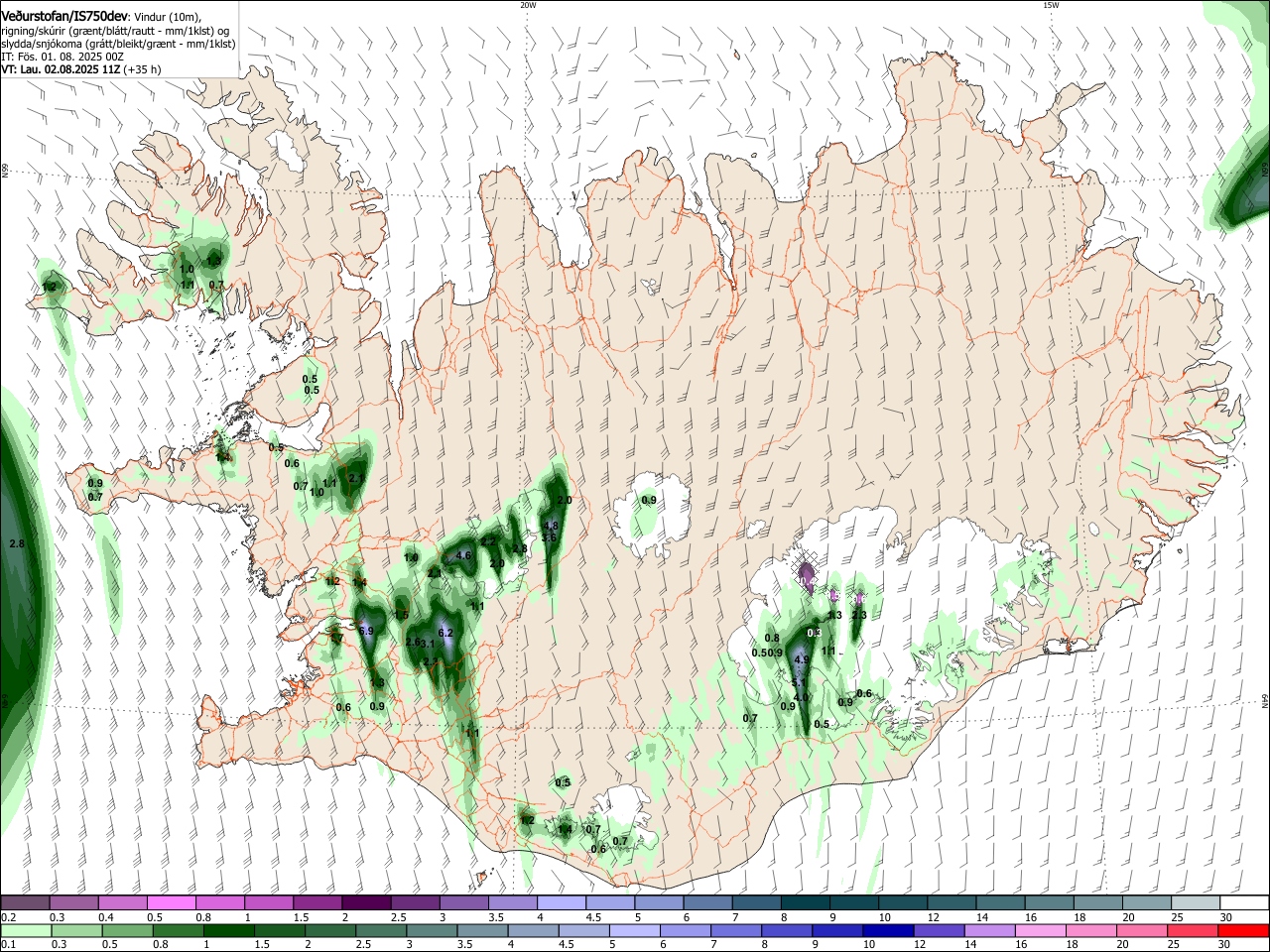This screenshot has height=952, width=1270.
Task: Click the 2.6 precipitation value
Action: [x=414, y=642]
